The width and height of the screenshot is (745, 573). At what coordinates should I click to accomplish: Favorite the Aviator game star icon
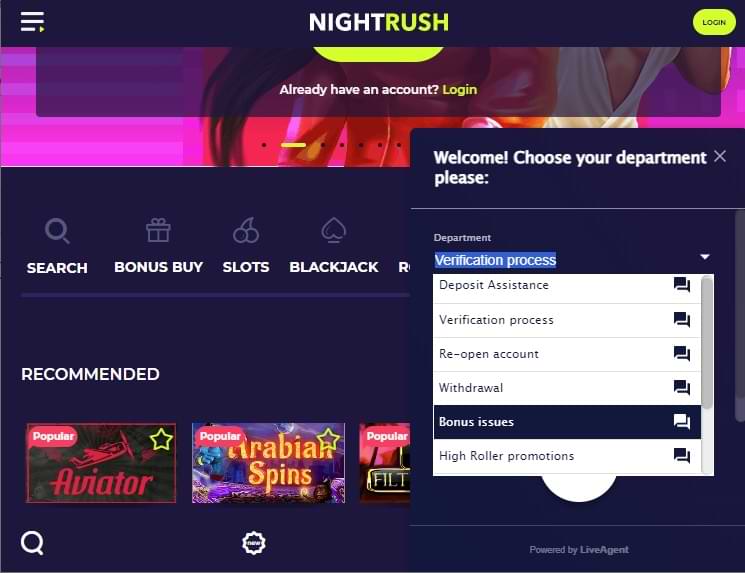161,439
